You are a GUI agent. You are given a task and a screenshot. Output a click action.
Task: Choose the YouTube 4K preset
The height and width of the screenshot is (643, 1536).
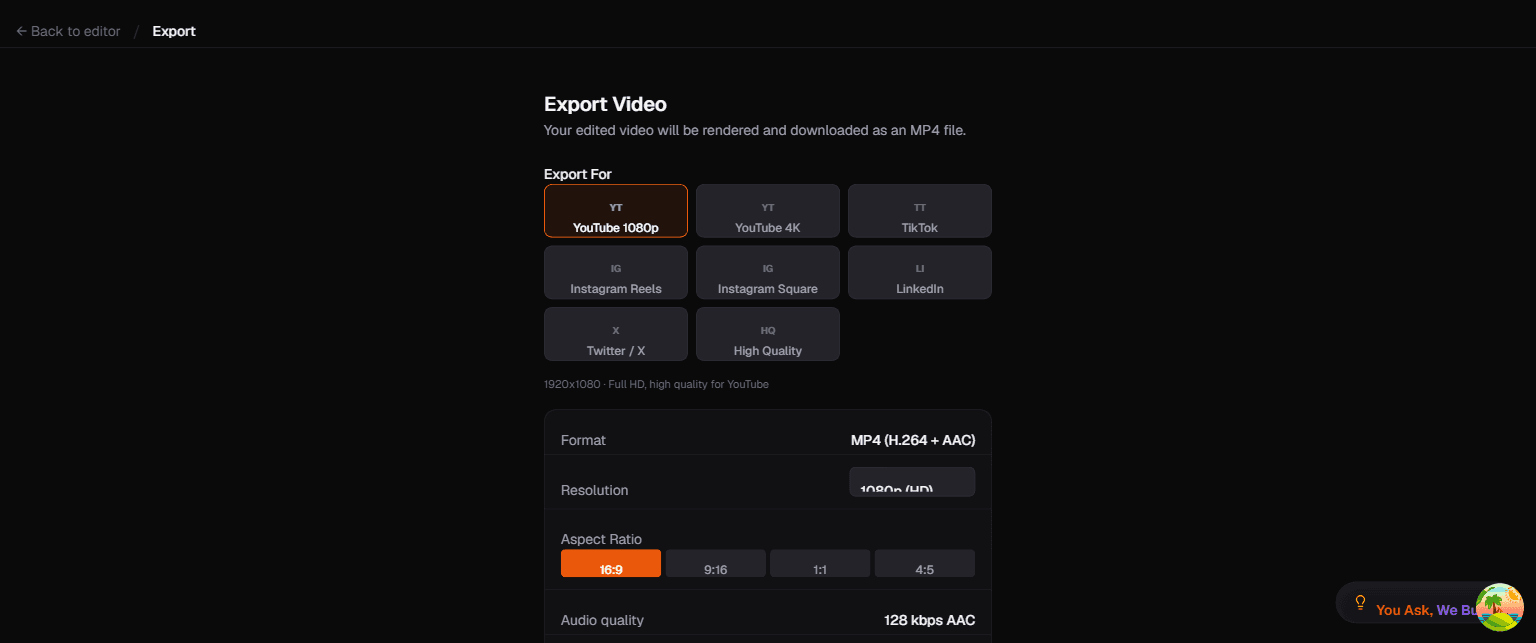(x=767, y=211)
